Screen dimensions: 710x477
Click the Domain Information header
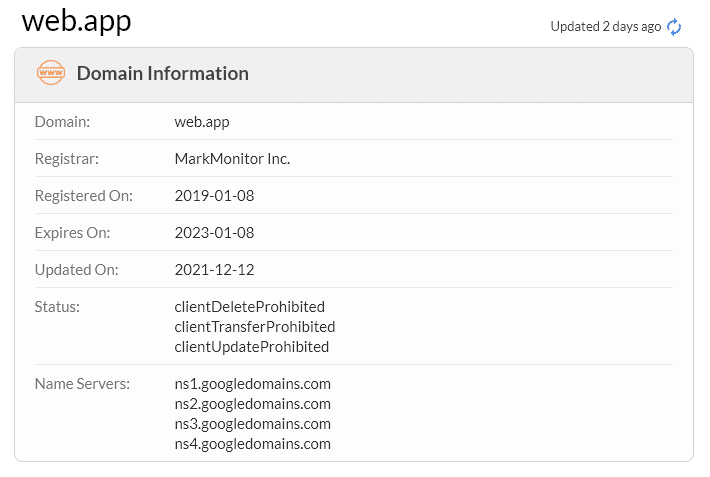coord(163,73)
